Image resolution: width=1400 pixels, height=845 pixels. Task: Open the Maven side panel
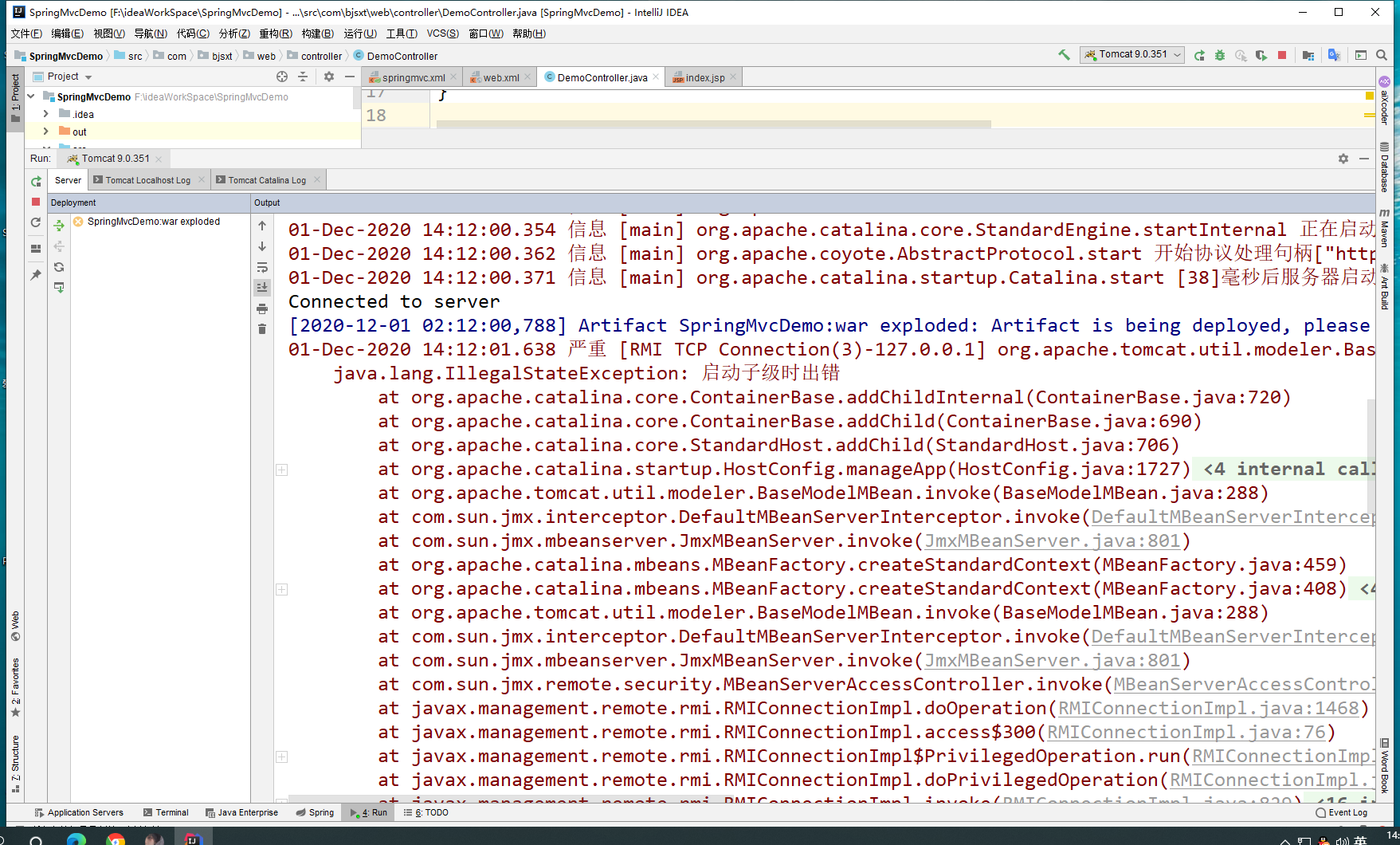pyautogui.click(x=1385, y=228)
